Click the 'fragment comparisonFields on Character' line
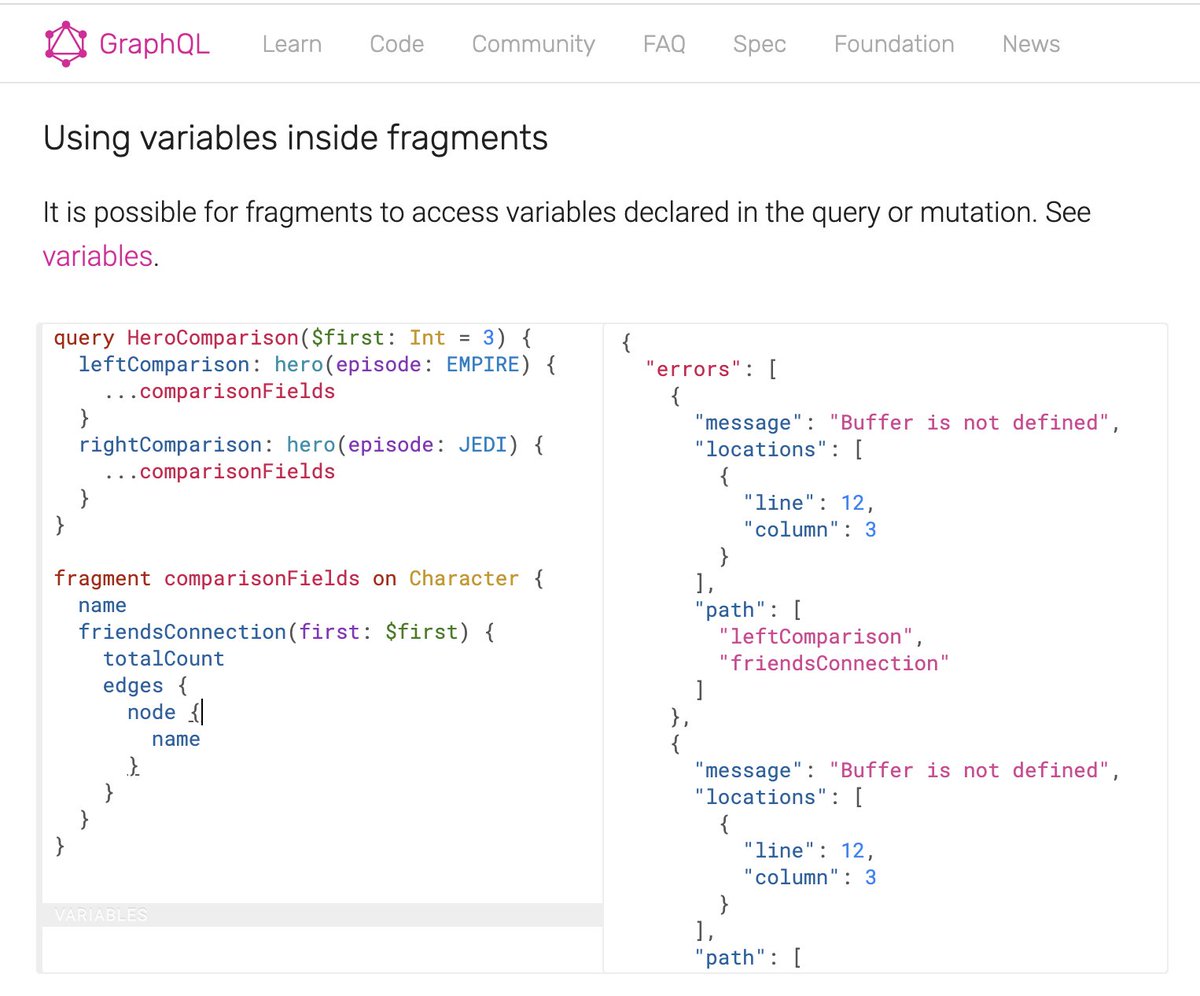The width and height of the screenshot is (1200, 996). [298, 578]
